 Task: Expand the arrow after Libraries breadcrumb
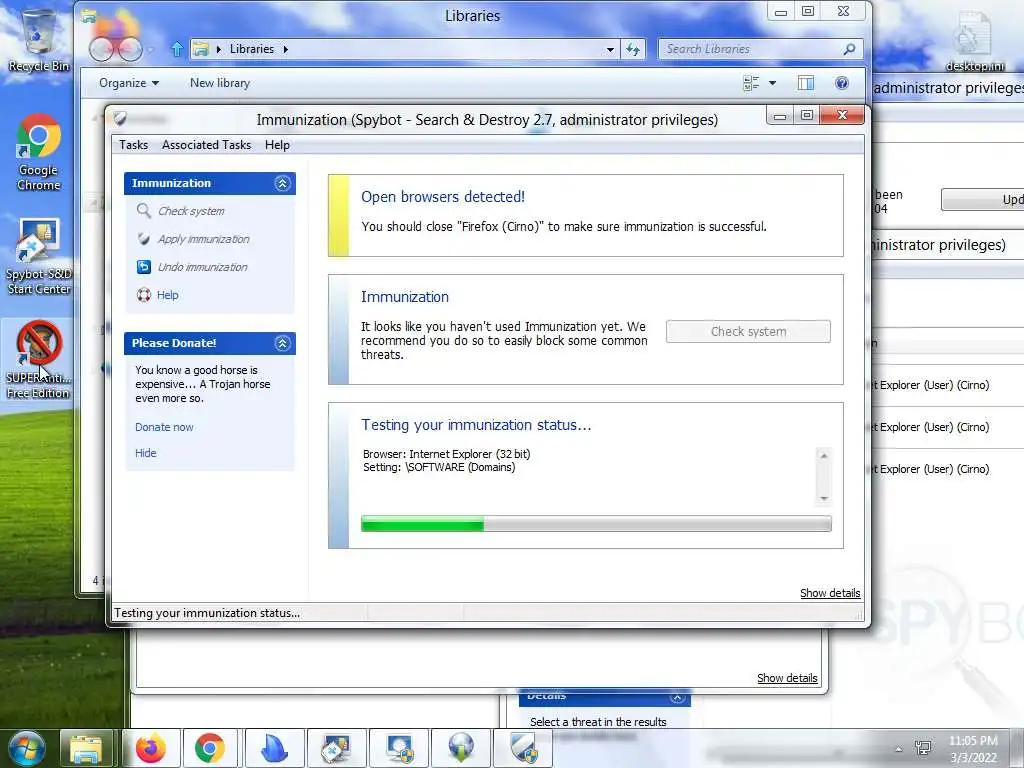coord(285,49)
